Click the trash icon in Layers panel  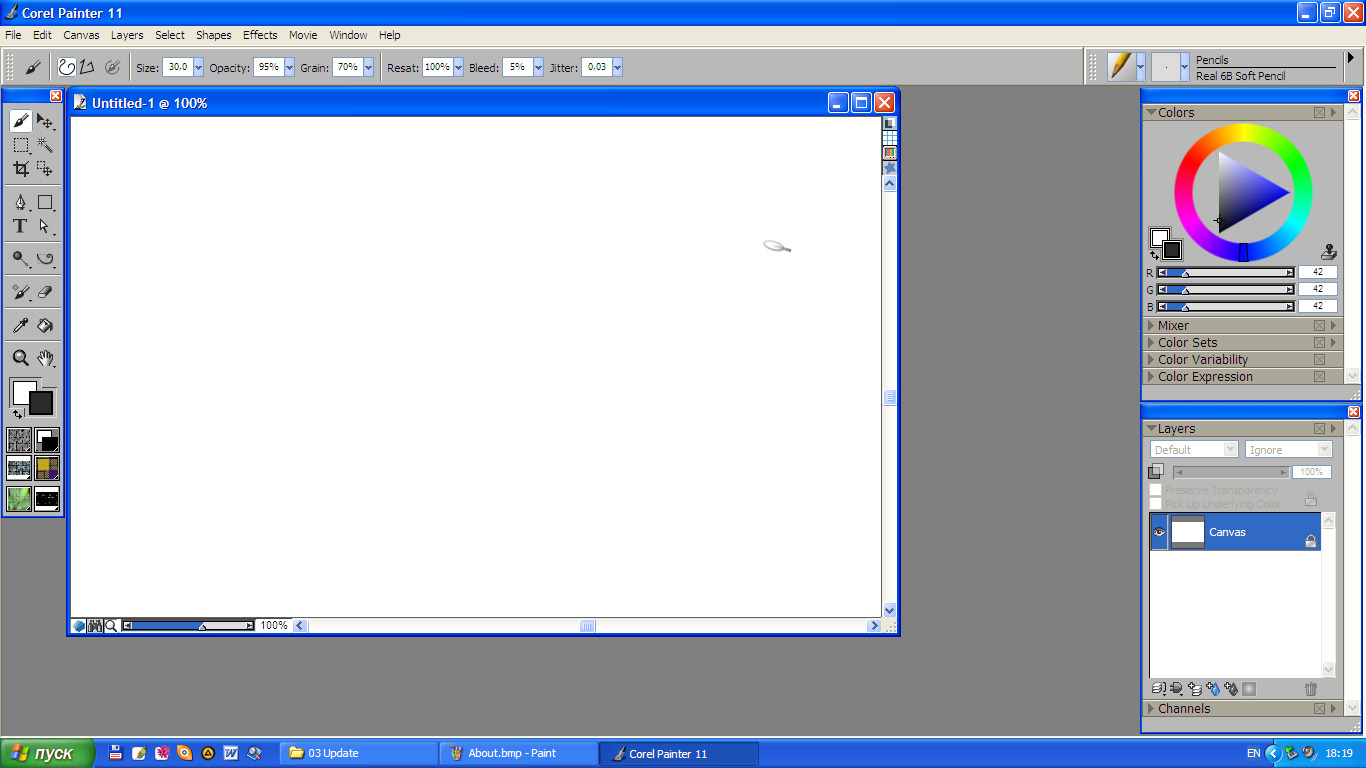click(1310, 689)
